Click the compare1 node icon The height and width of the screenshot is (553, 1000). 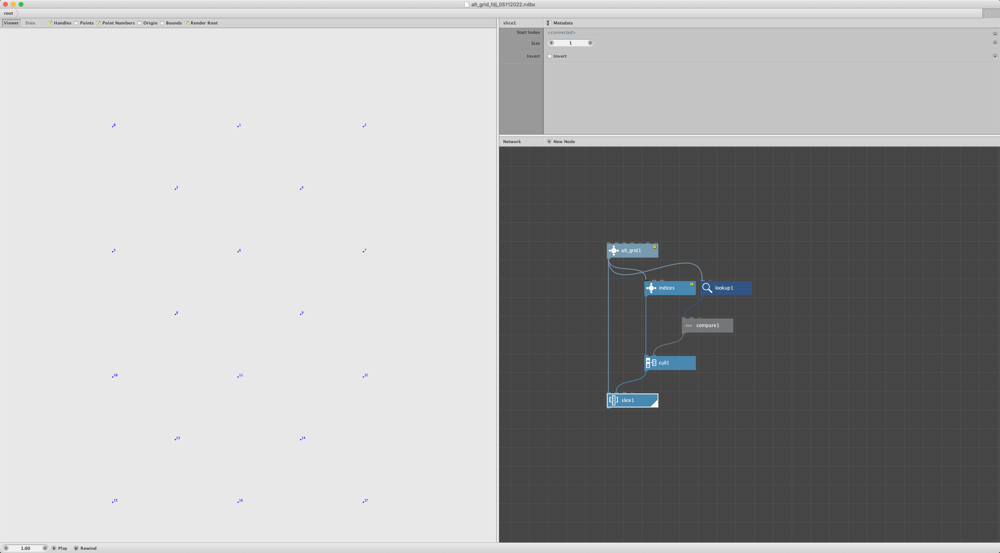tap(688, 326)
